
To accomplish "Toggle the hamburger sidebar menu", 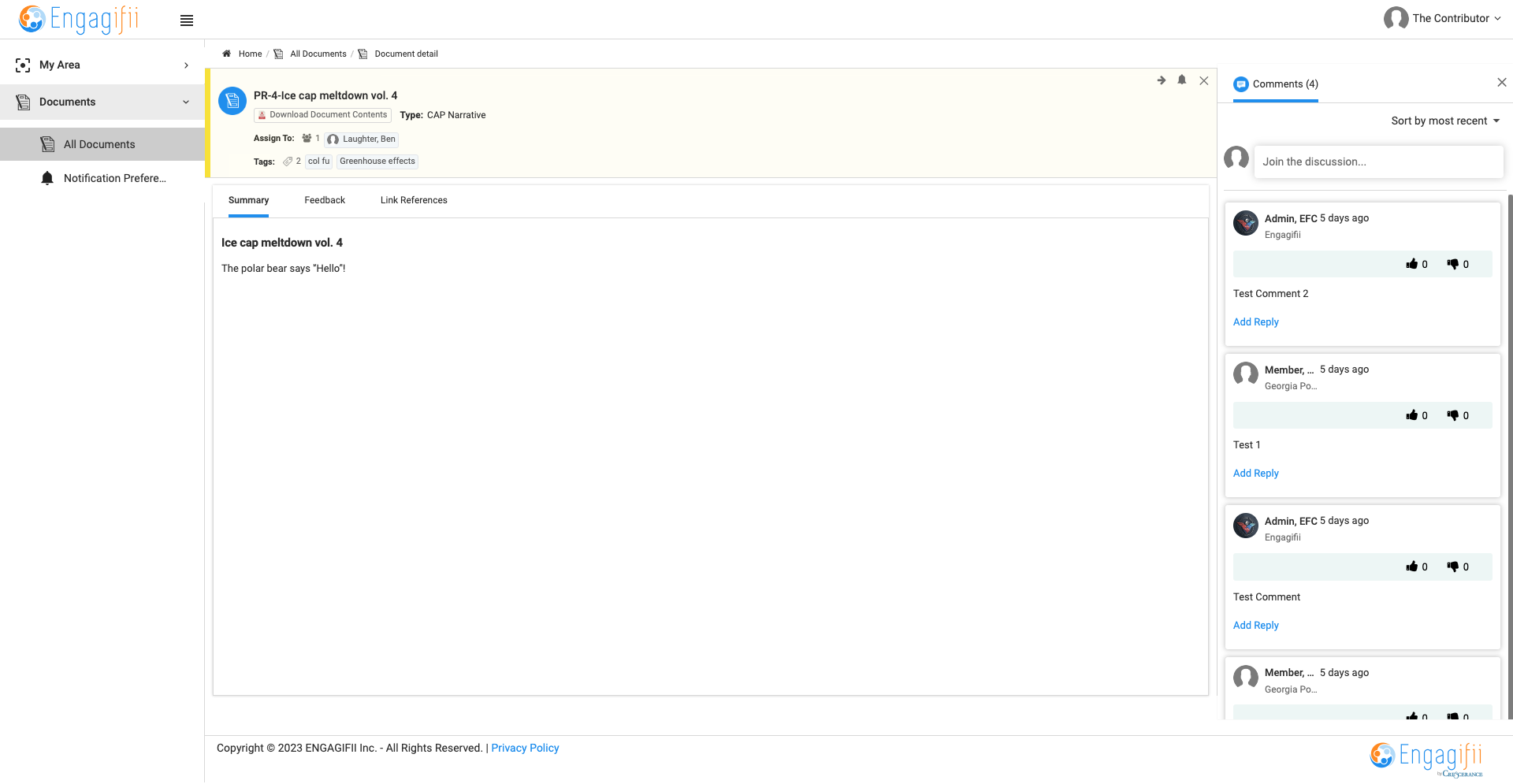I will click(x=187, y=20).
